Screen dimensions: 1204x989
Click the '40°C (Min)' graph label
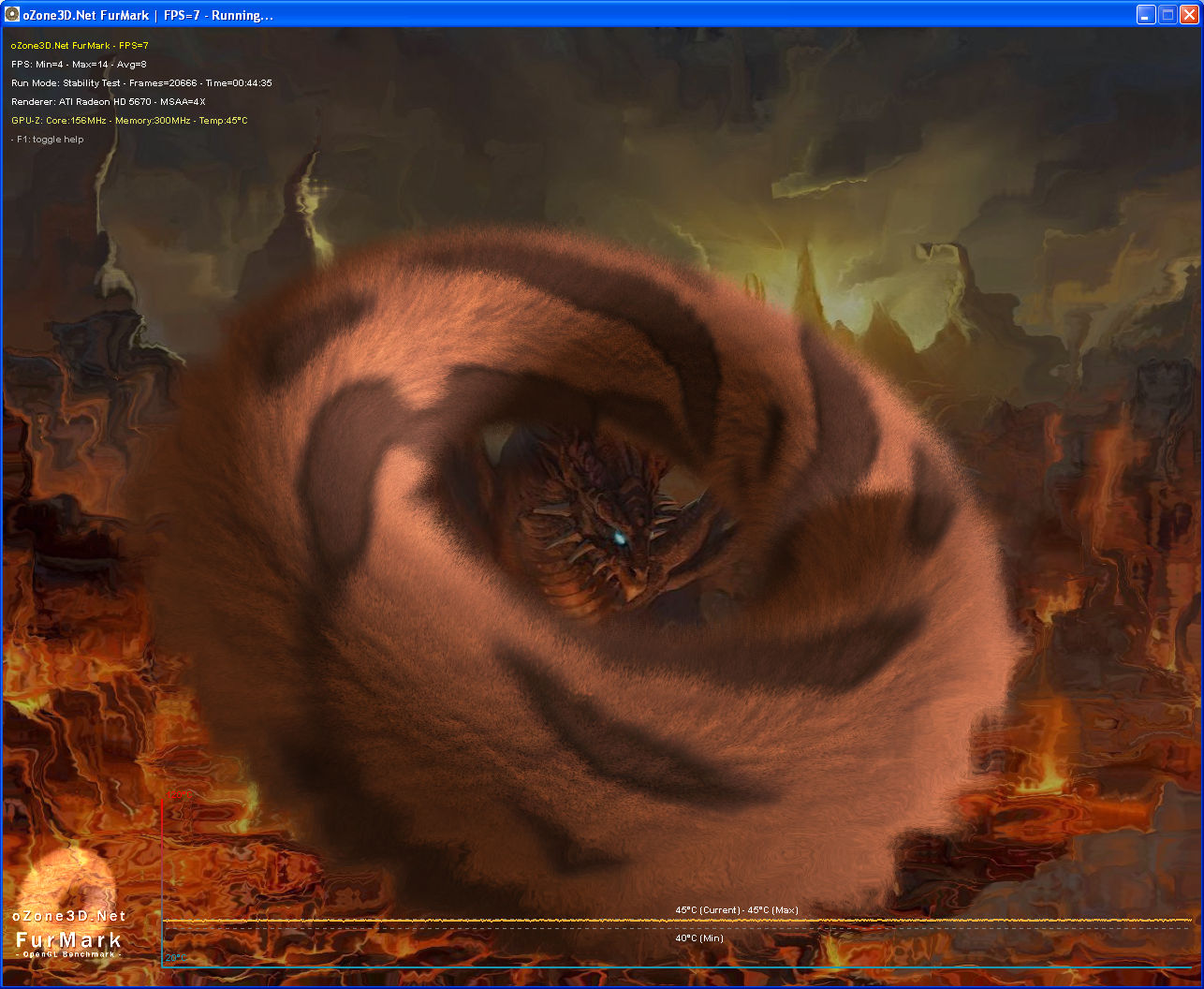click(699, 938)
